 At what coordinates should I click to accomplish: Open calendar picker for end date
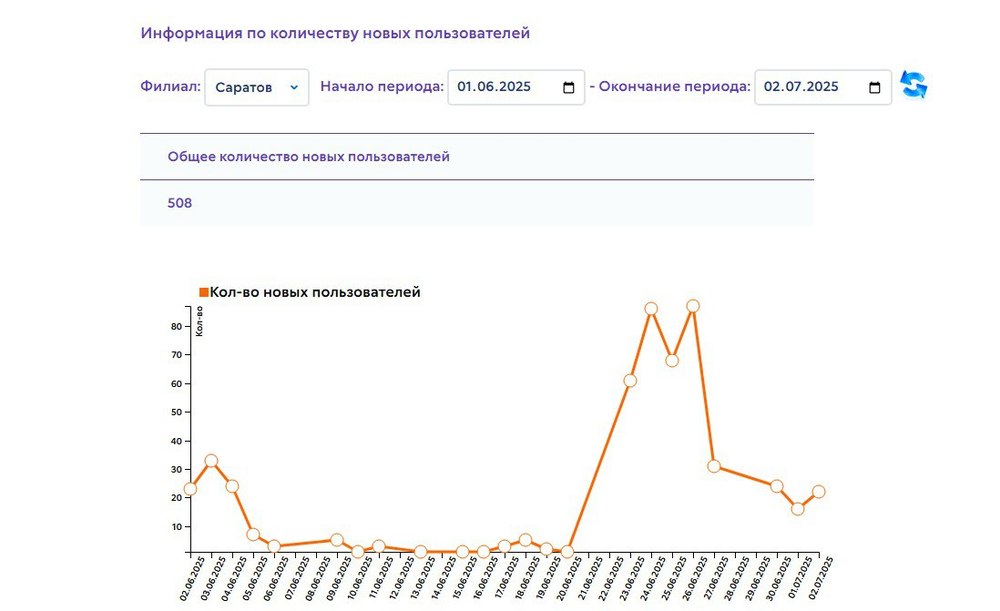874,88
